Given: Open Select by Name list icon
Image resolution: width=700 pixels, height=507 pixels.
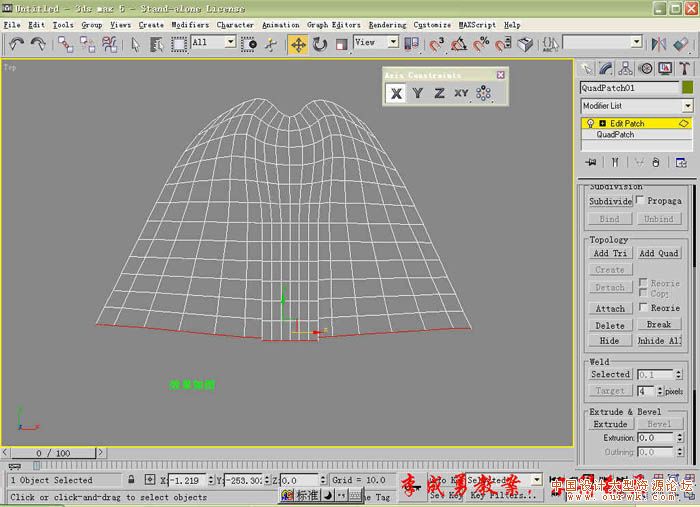Looking at the screenshot, I should click(156, 44).
